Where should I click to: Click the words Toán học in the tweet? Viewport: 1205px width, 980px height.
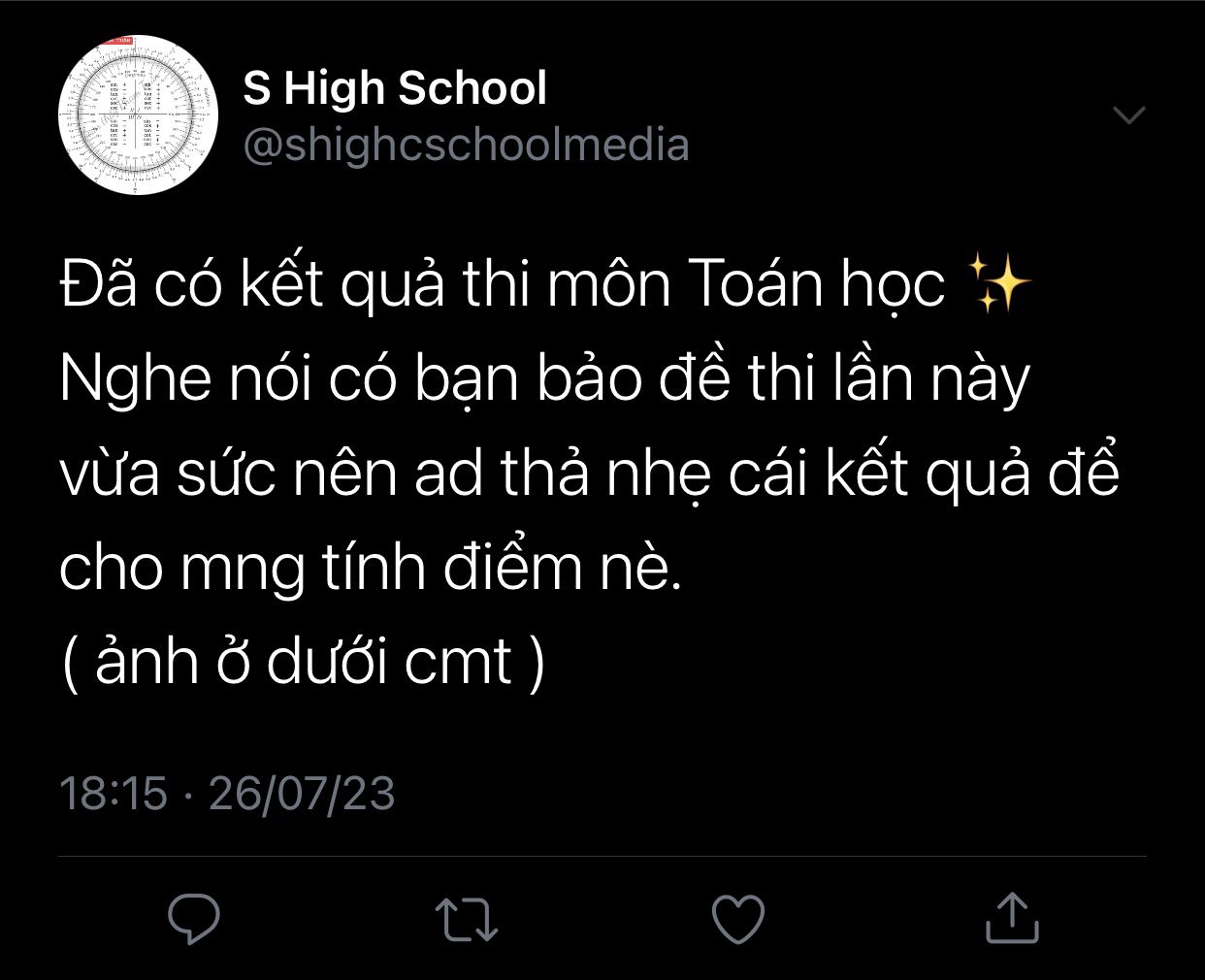coord(816,284)
